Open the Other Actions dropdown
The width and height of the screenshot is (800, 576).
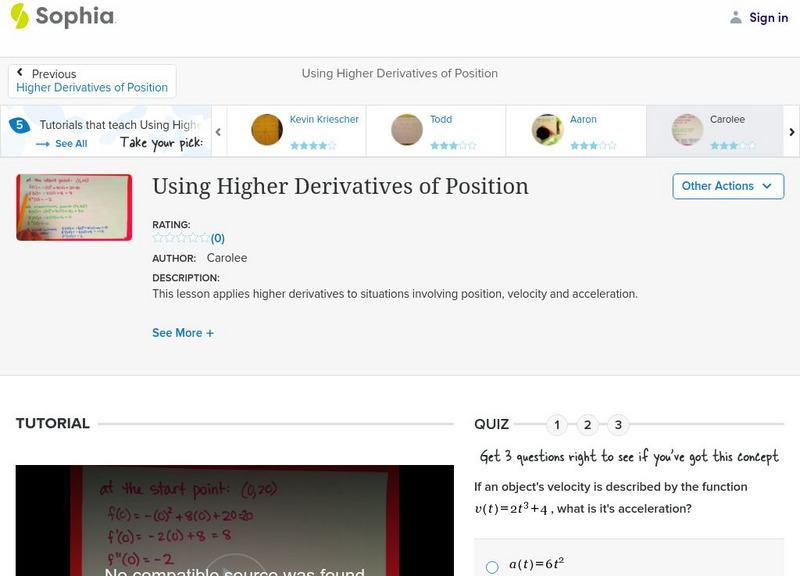pos(728,186)
